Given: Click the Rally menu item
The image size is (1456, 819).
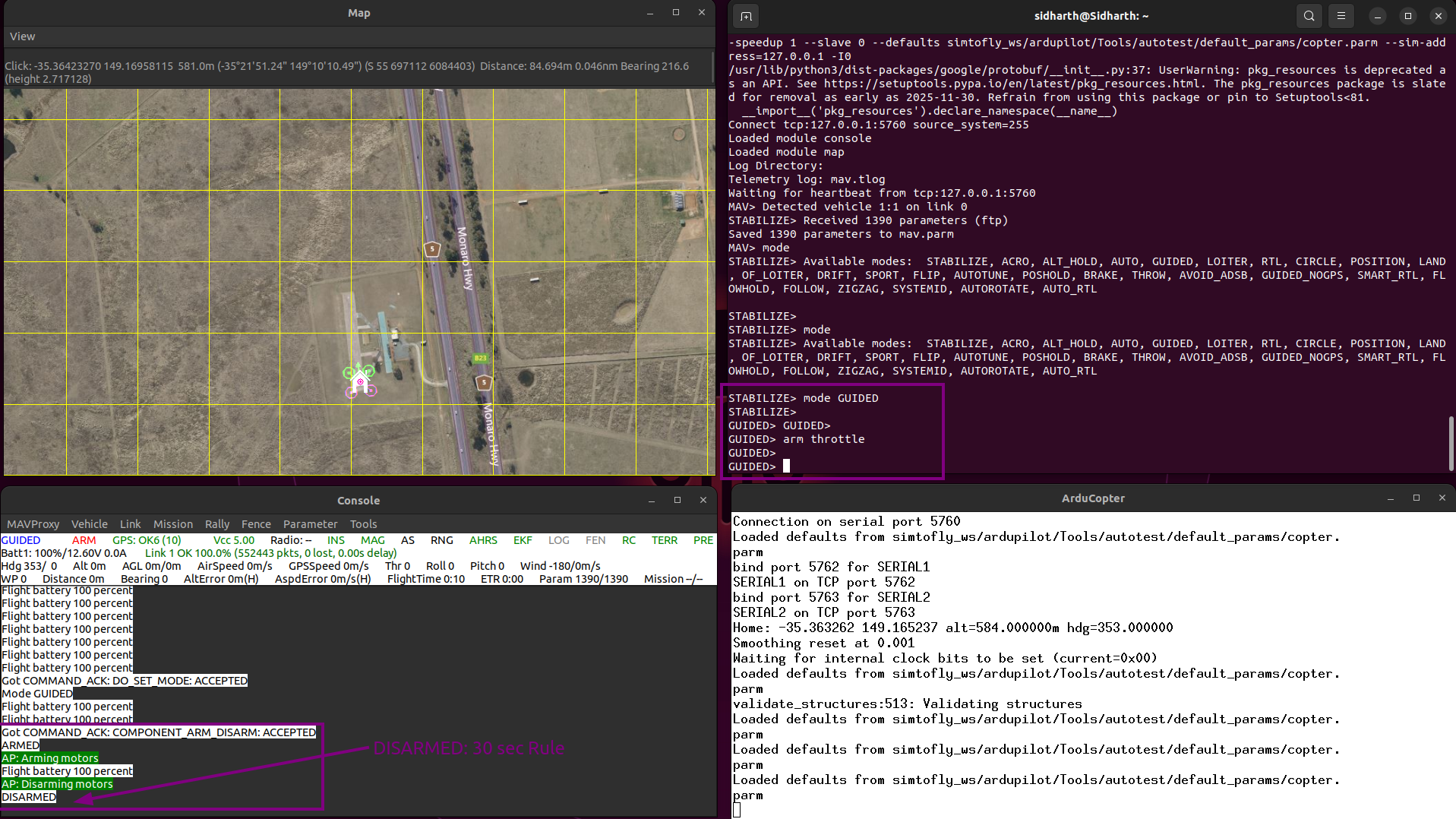Looking at the screenshot, I should 216,524.
